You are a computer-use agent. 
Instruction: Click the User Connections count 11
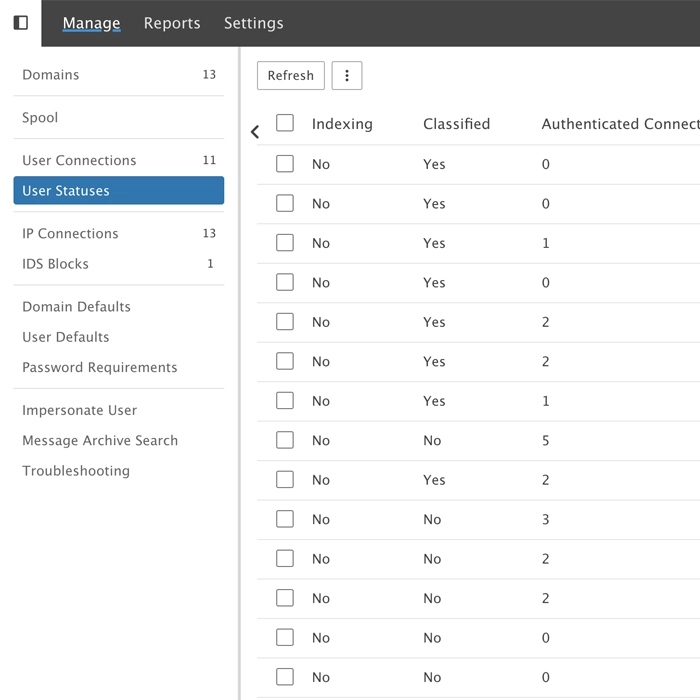point(209,160)
